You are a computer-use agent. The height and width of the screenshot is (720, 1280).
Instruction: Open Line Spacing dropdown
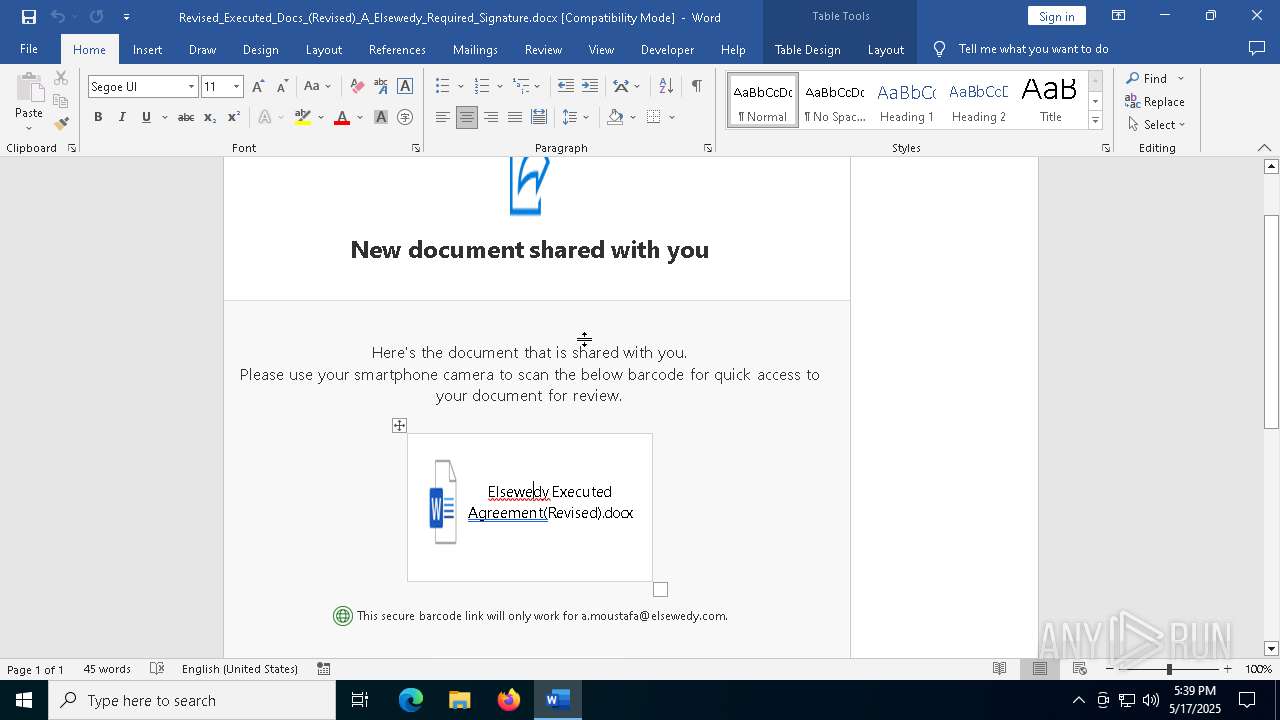[575, 117]
